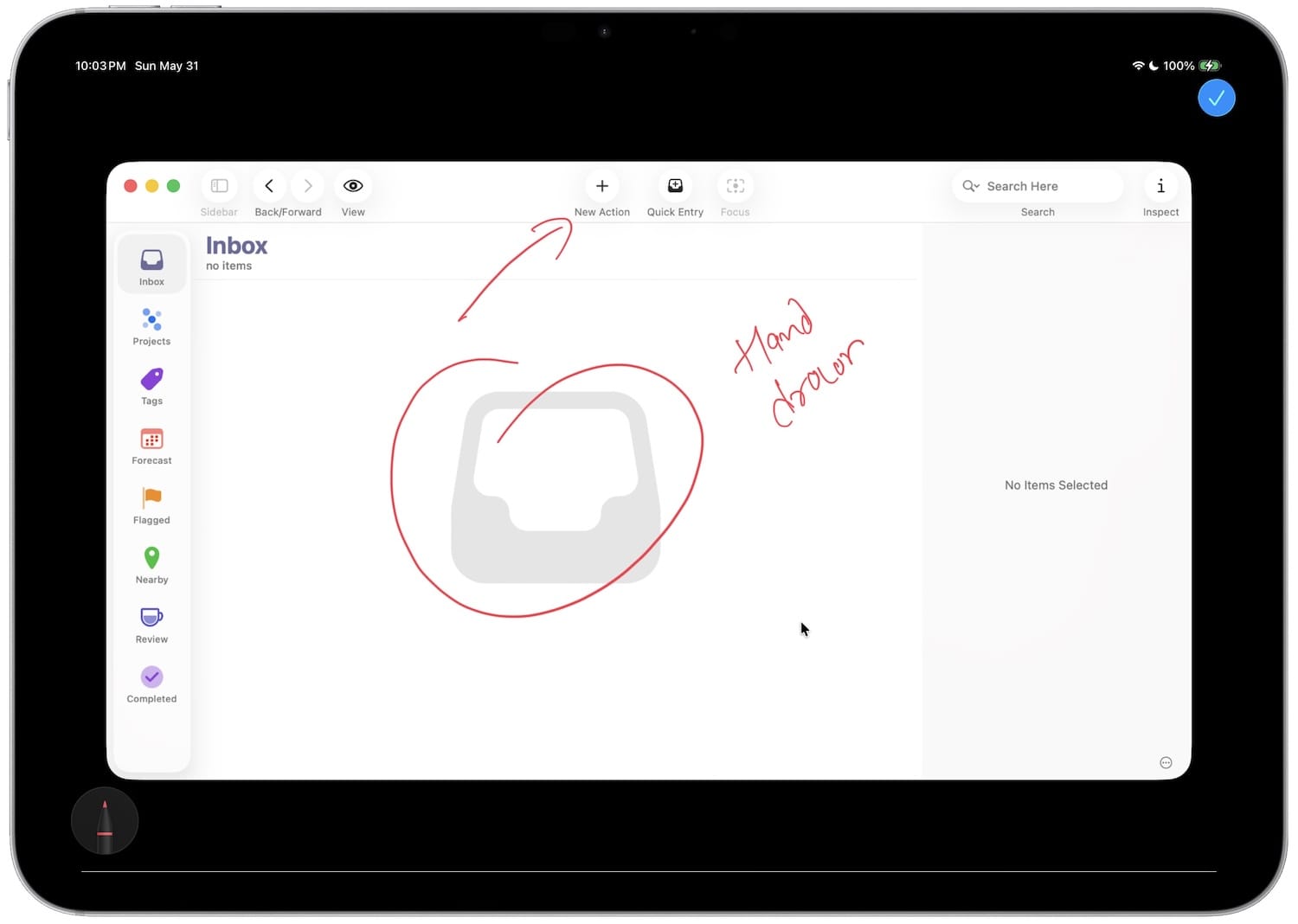
Task: Click the yellow minimize window button
Action: point(151,186)
